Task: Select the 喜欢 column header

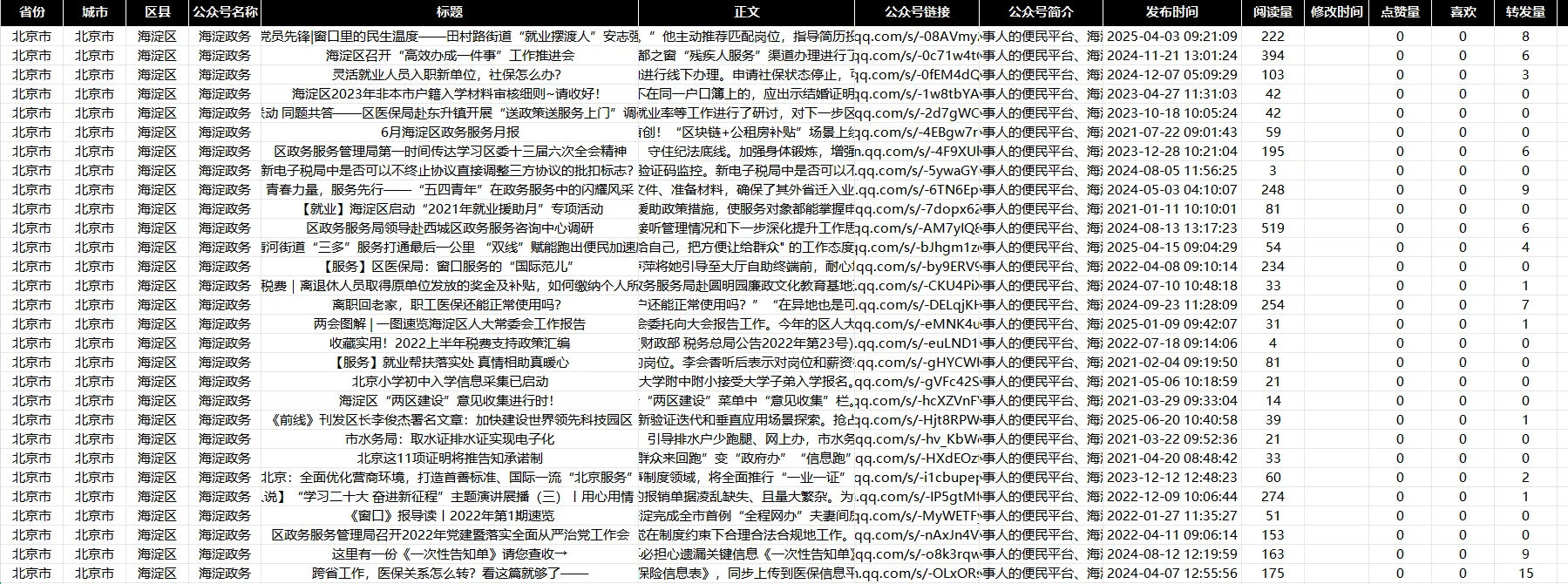Action: (1463, 12)
